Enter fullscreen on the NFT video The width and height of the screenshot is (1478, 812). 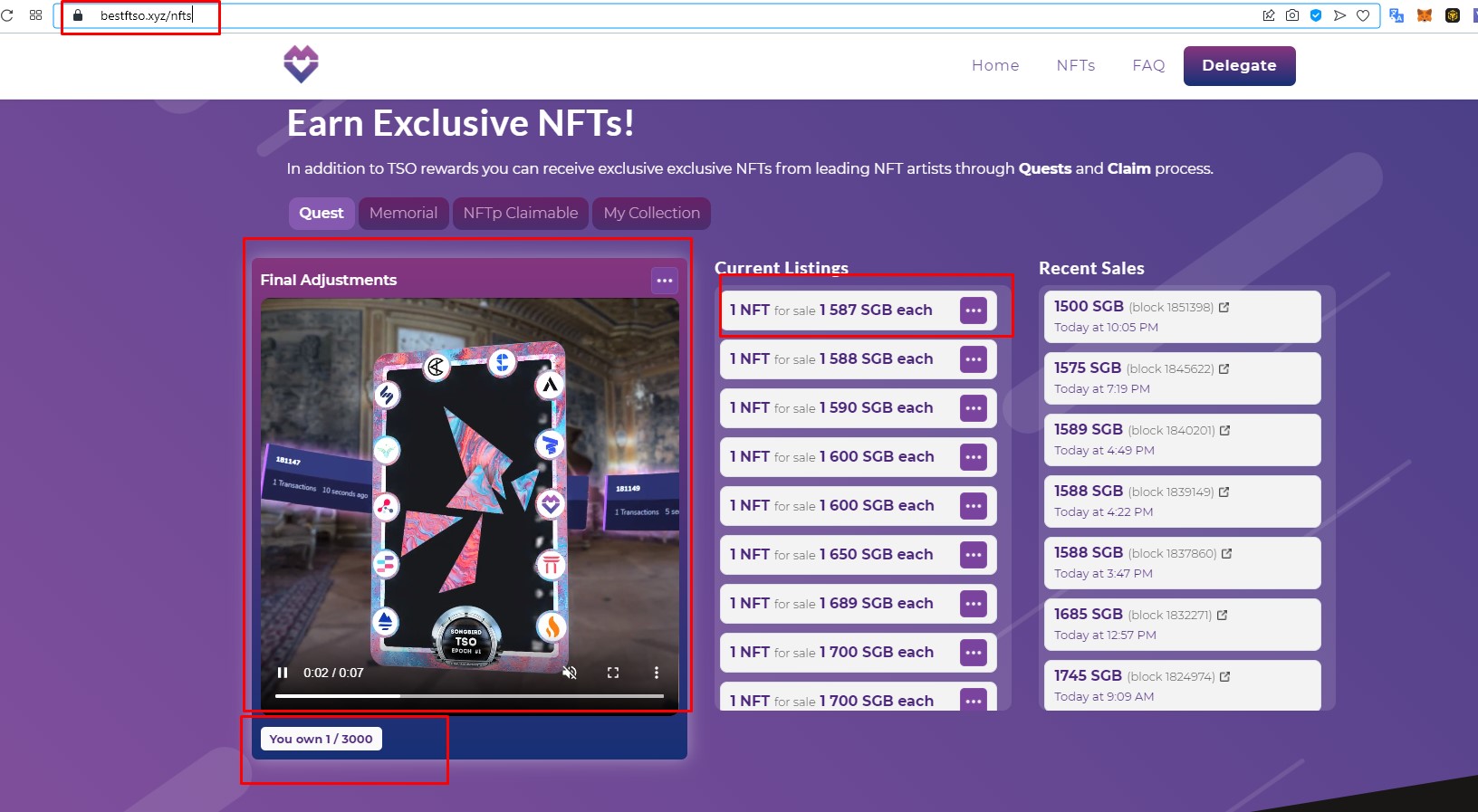(613, 673)
